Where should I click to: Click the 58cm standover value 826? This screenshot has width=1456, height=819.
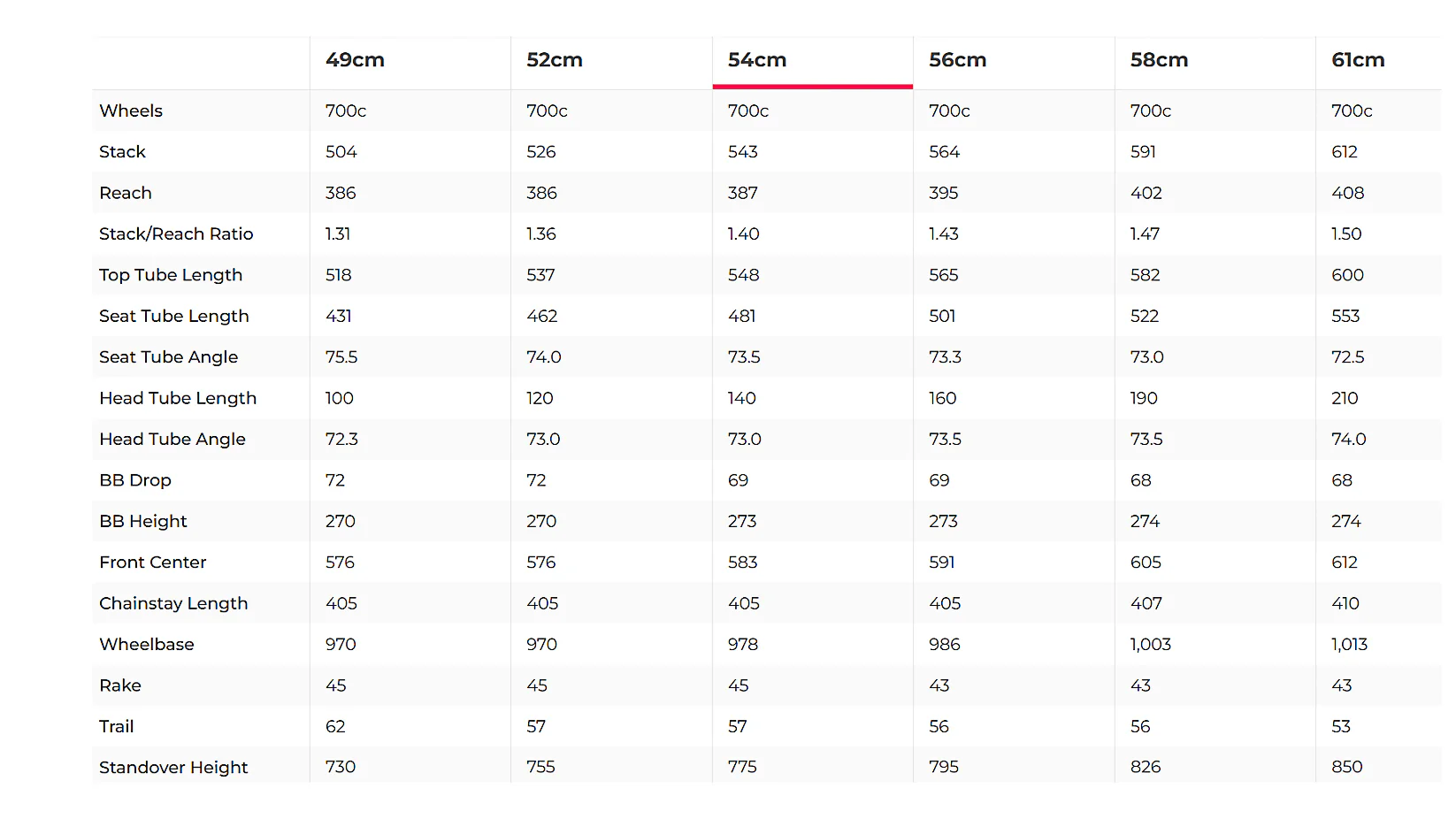pos(1146,767)
